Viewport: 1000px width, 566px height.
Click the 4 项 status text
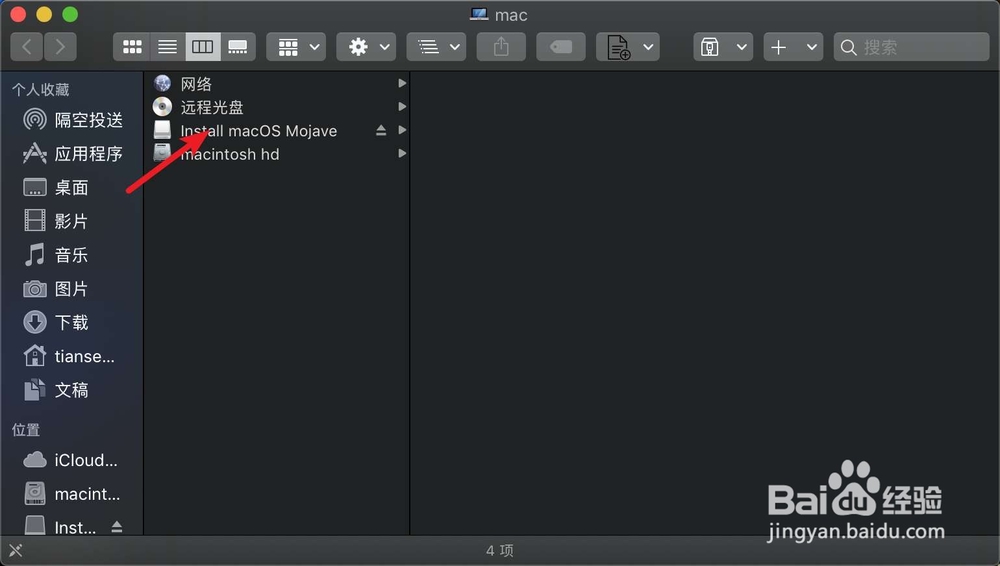click(x=500, y=550)
